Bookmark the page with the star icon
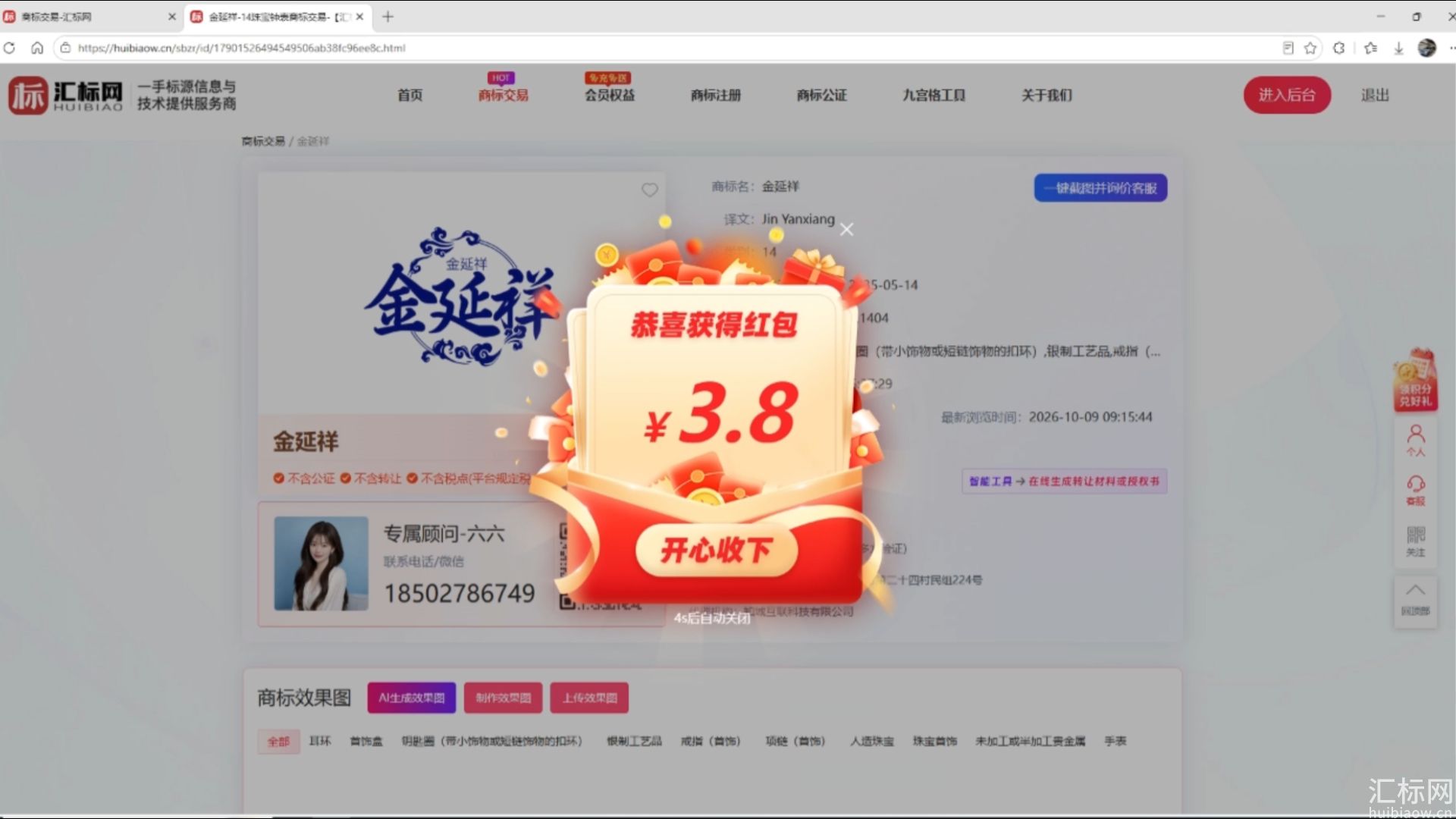Viewport: 1456px width, 819px height. (x=1310, y=48)
